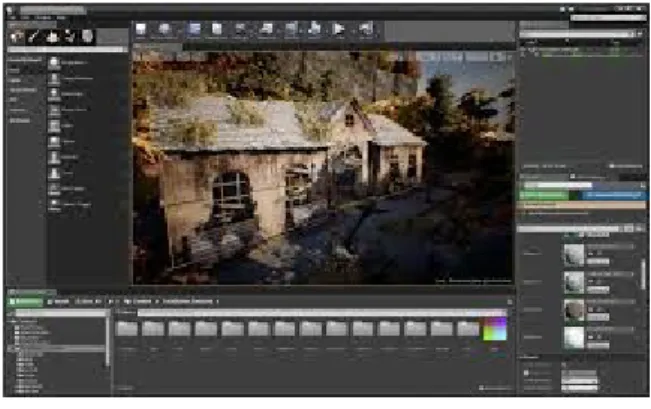Click the Element 0 material thumbnail
The image size is (651, 409).
574,255
